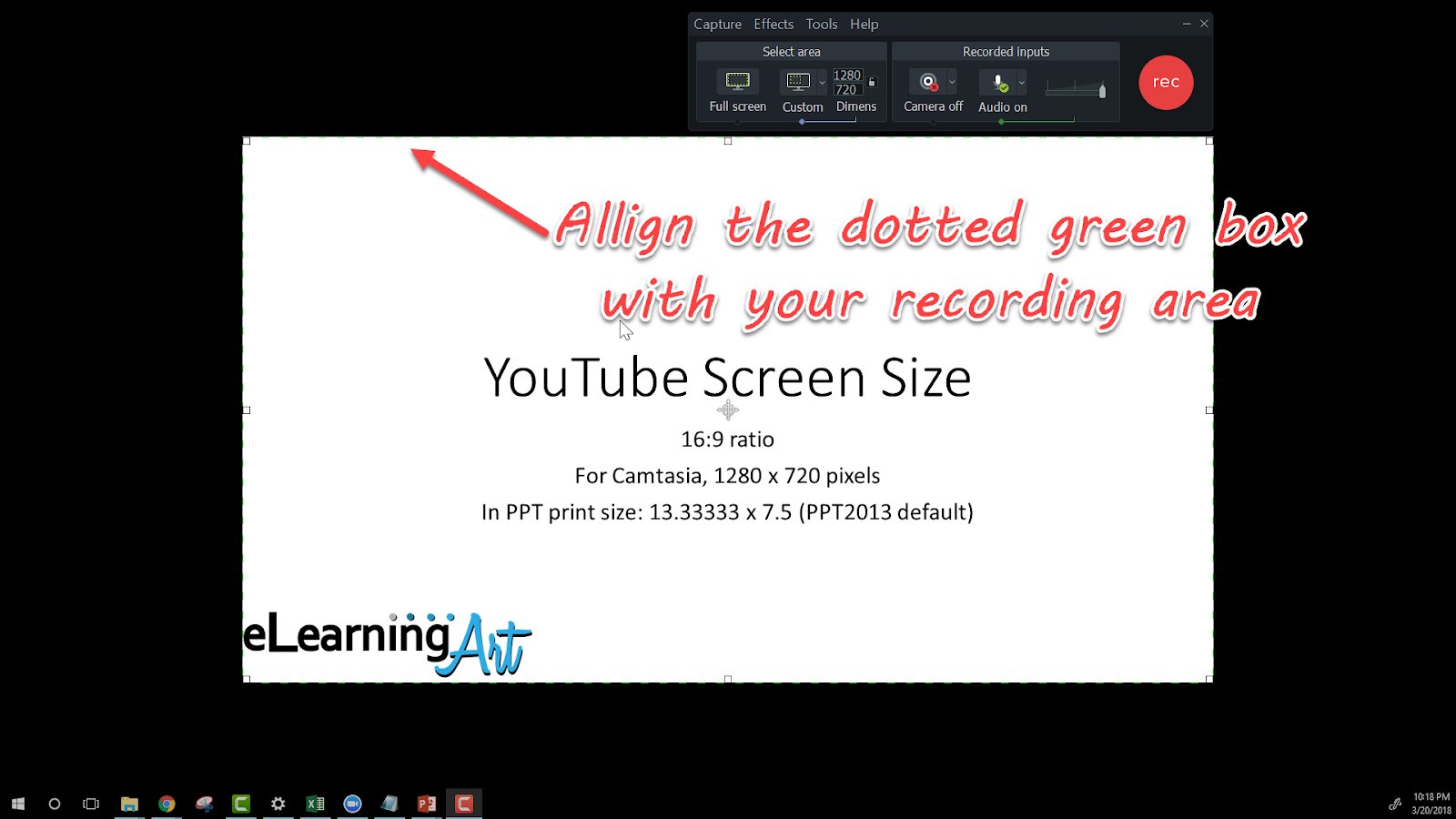
Task: Adjust the audio input volume slider
Action: (x=1076, y=88)
